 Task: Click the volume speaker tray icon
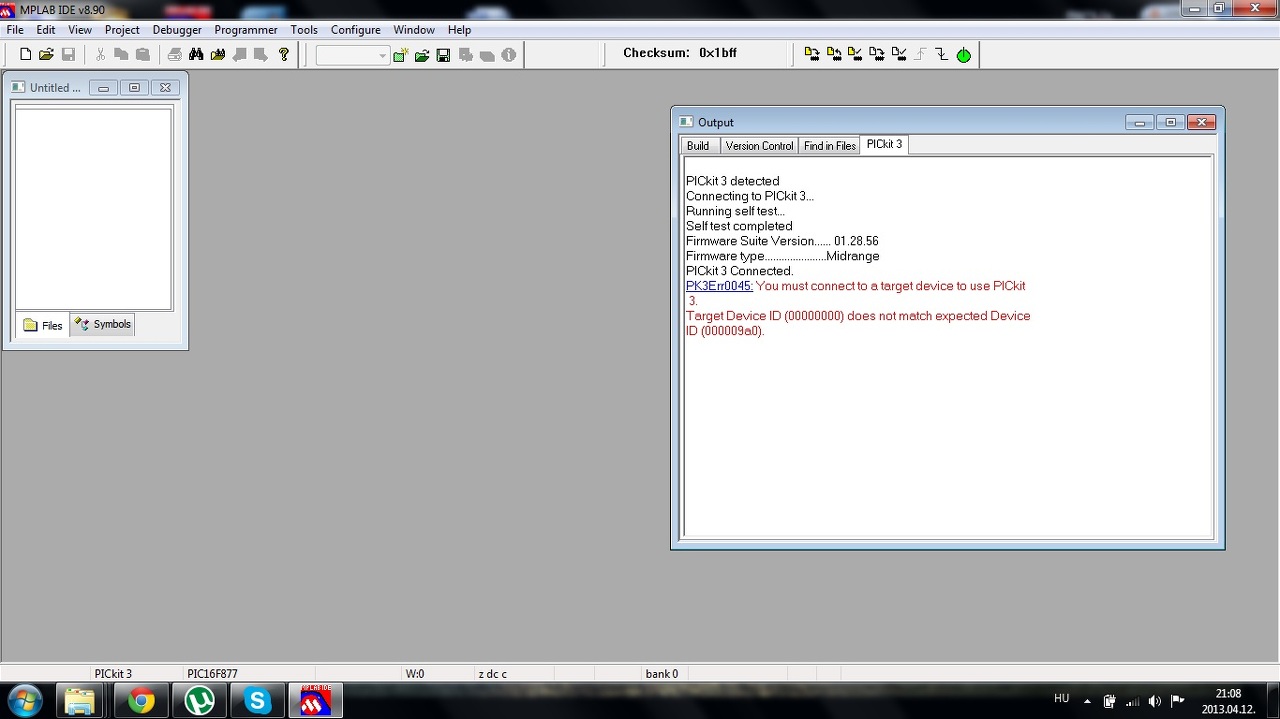pyautogui.click(x=1155, y=701)
